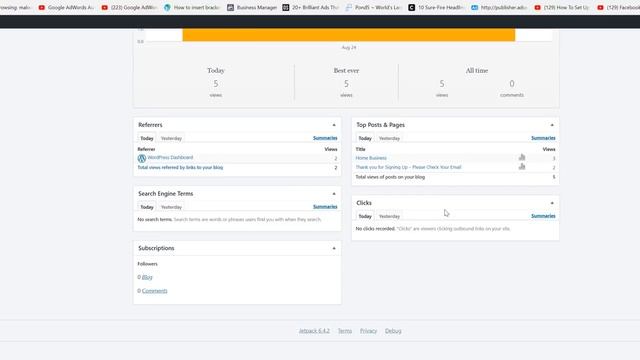
Task: Click 'Total views referred by links to your blog'
Action: point(180,167)
